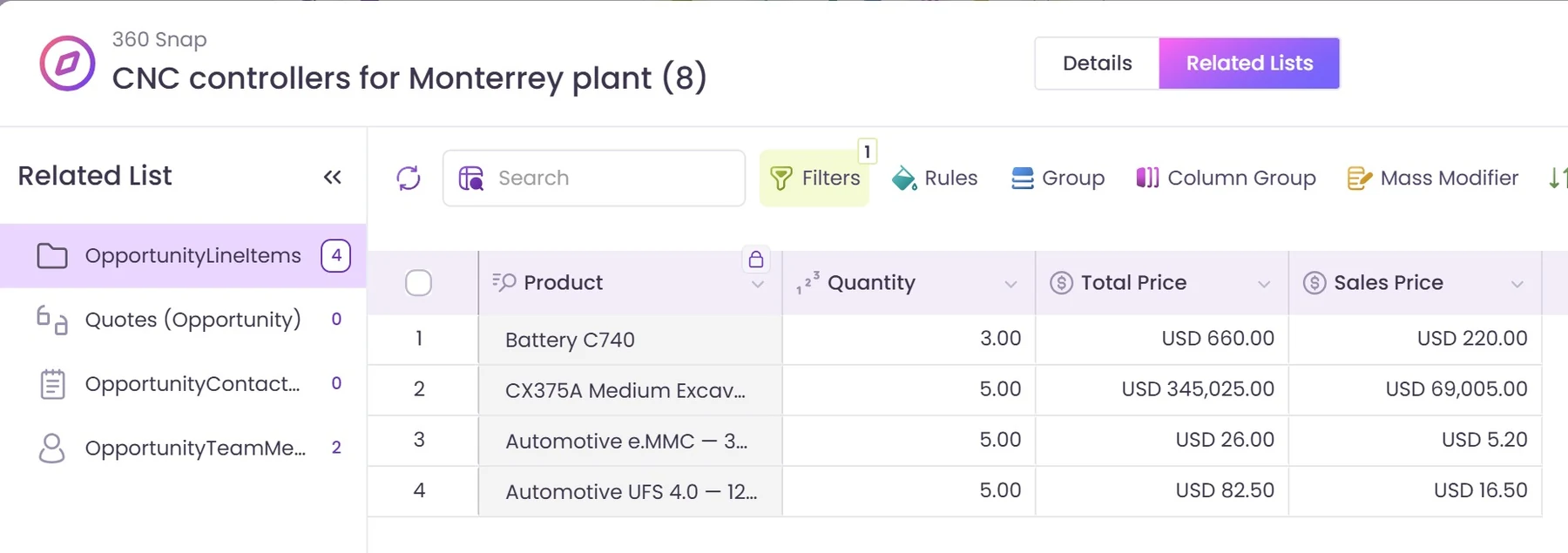This screenshot has height=553, width=1568.
Task: Click the 360 Snap compass logo icon
Action: (x=67, y=63)
